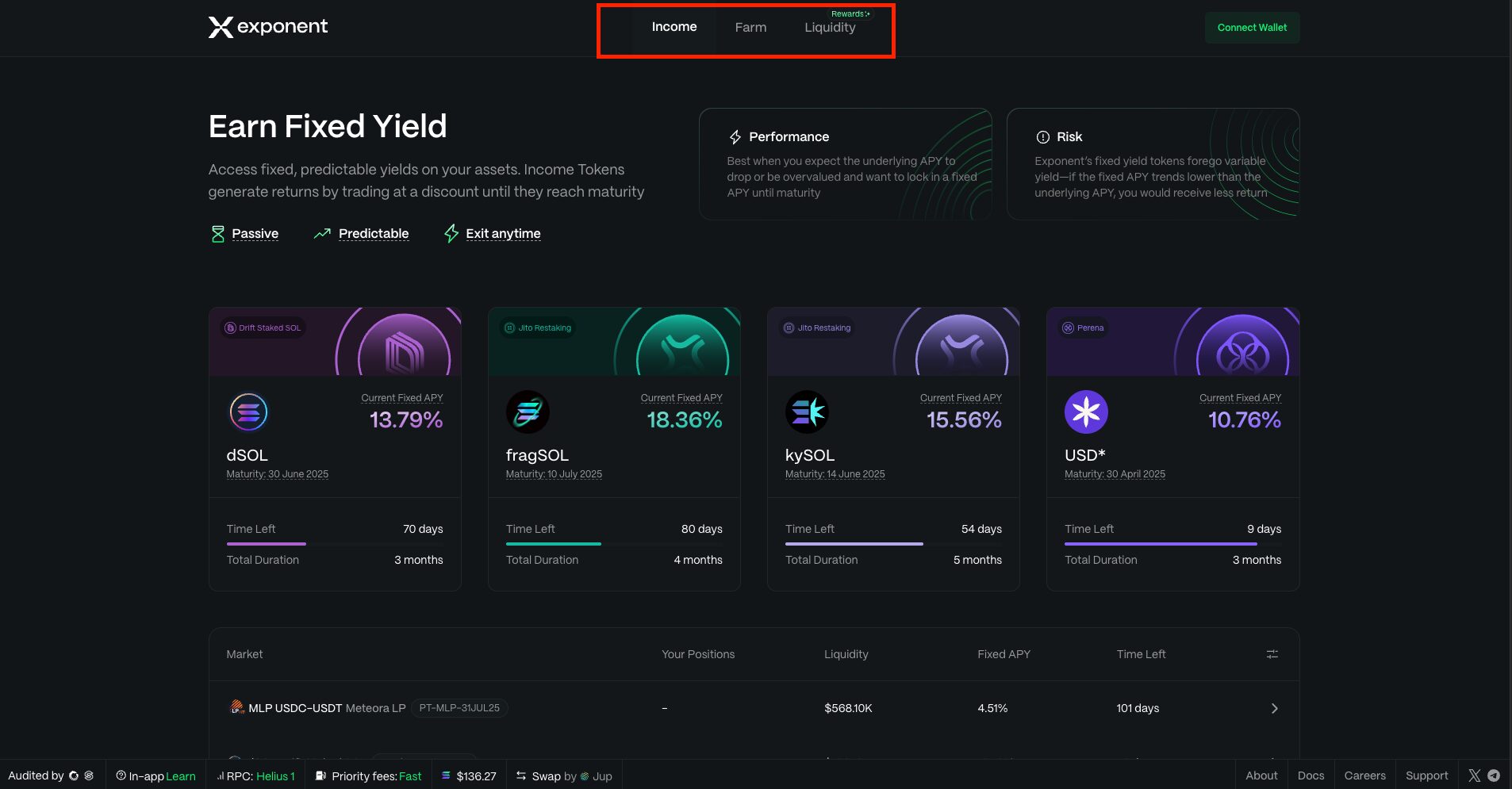Switch to the Farm tab
The image size is (1512, 789).
point(750,28)
